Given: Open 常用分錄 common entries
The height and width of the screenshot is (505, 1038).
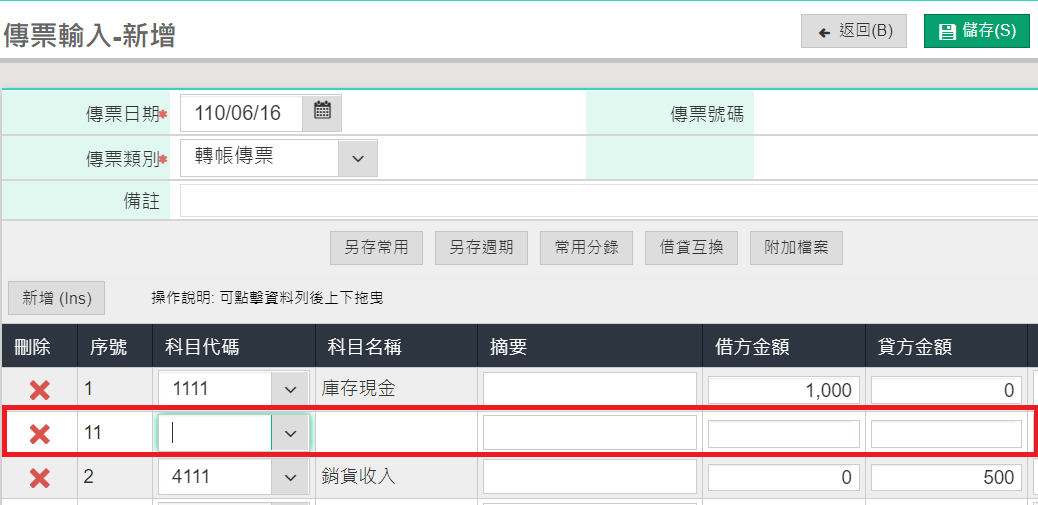Looking at the screenshot, I should 587,248.
